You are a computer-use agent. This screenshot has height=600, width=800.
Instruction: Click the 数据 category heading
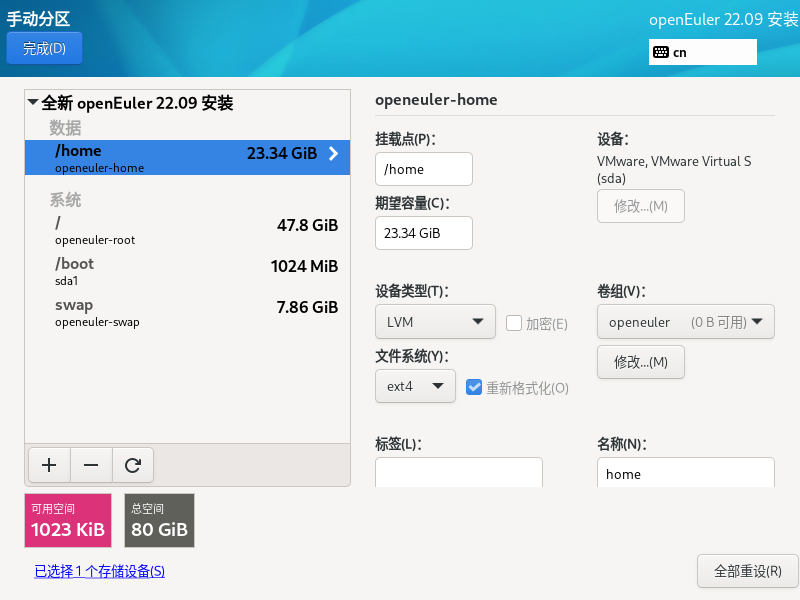65,128
